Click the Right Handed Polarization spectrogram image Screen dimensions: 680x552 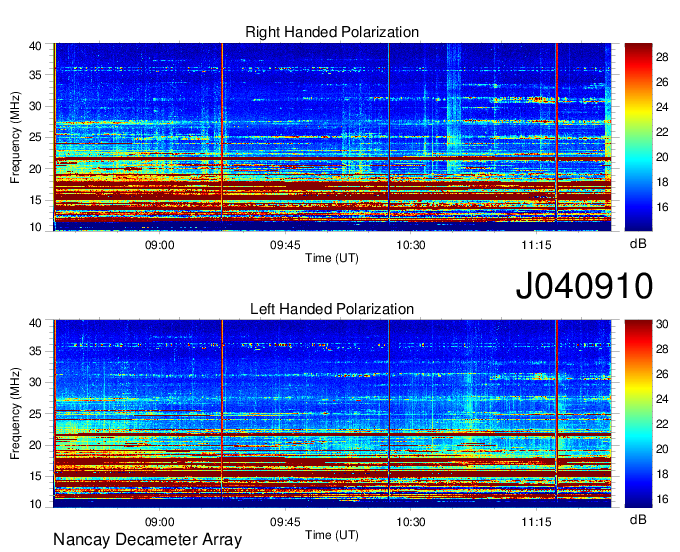(332, 137)
